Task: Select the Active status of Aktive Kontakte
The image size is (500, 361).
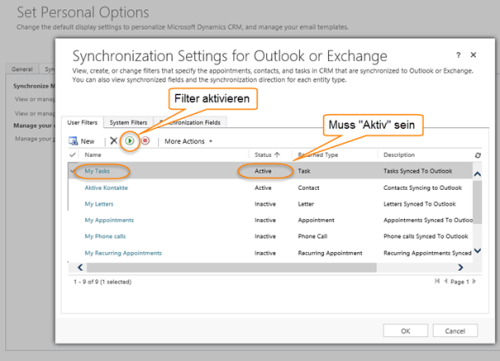Action: (263, 188)
